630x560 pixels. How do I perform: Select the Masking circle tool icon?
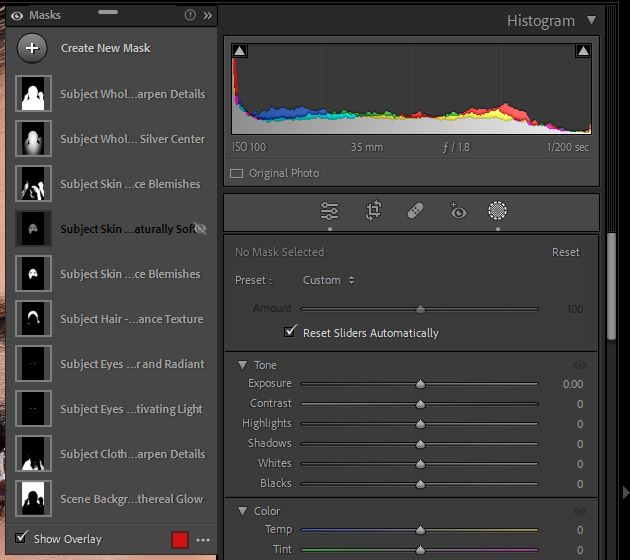[x=497, y=211]
